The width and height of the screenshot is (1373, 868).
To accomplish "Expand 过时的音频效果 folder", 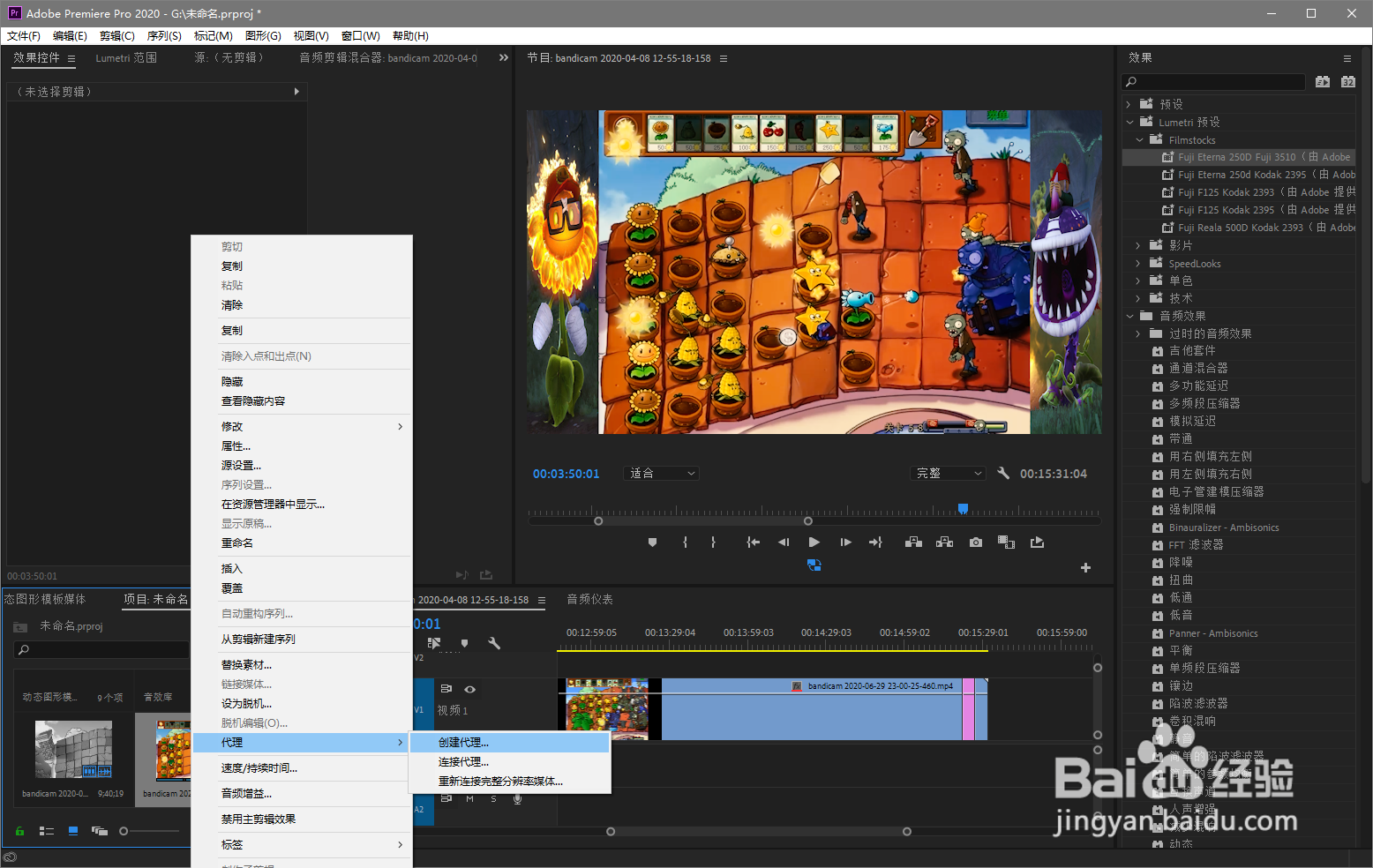I will pyautogui.click(x=1138, y=333).
